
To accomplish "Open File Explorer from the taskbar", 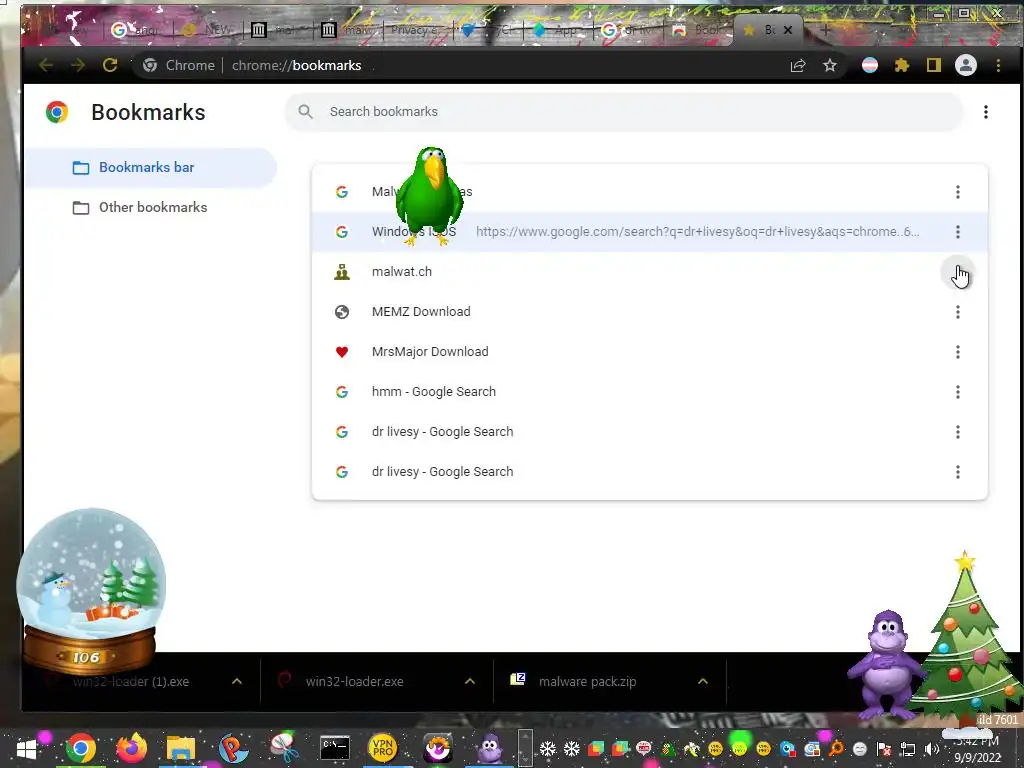I will pyautogui.click(x=181, y=748).
